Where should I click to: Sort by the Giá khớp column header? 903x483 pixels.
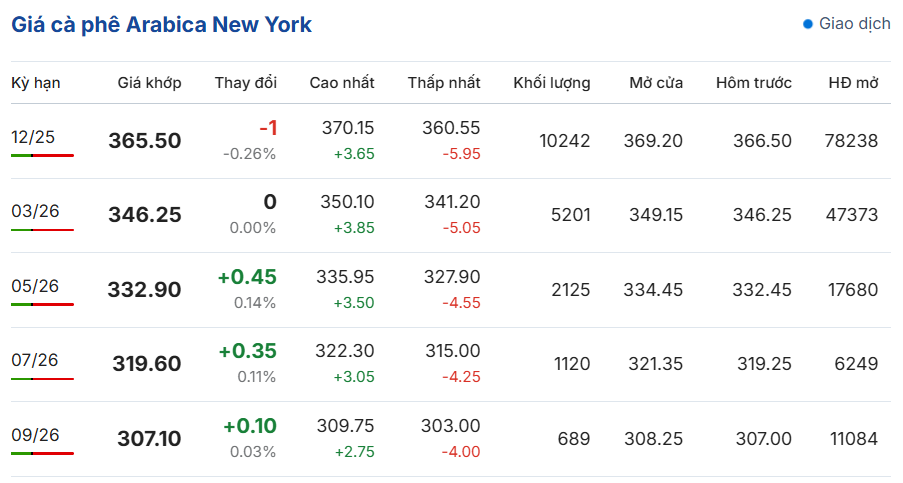[149, 83]
